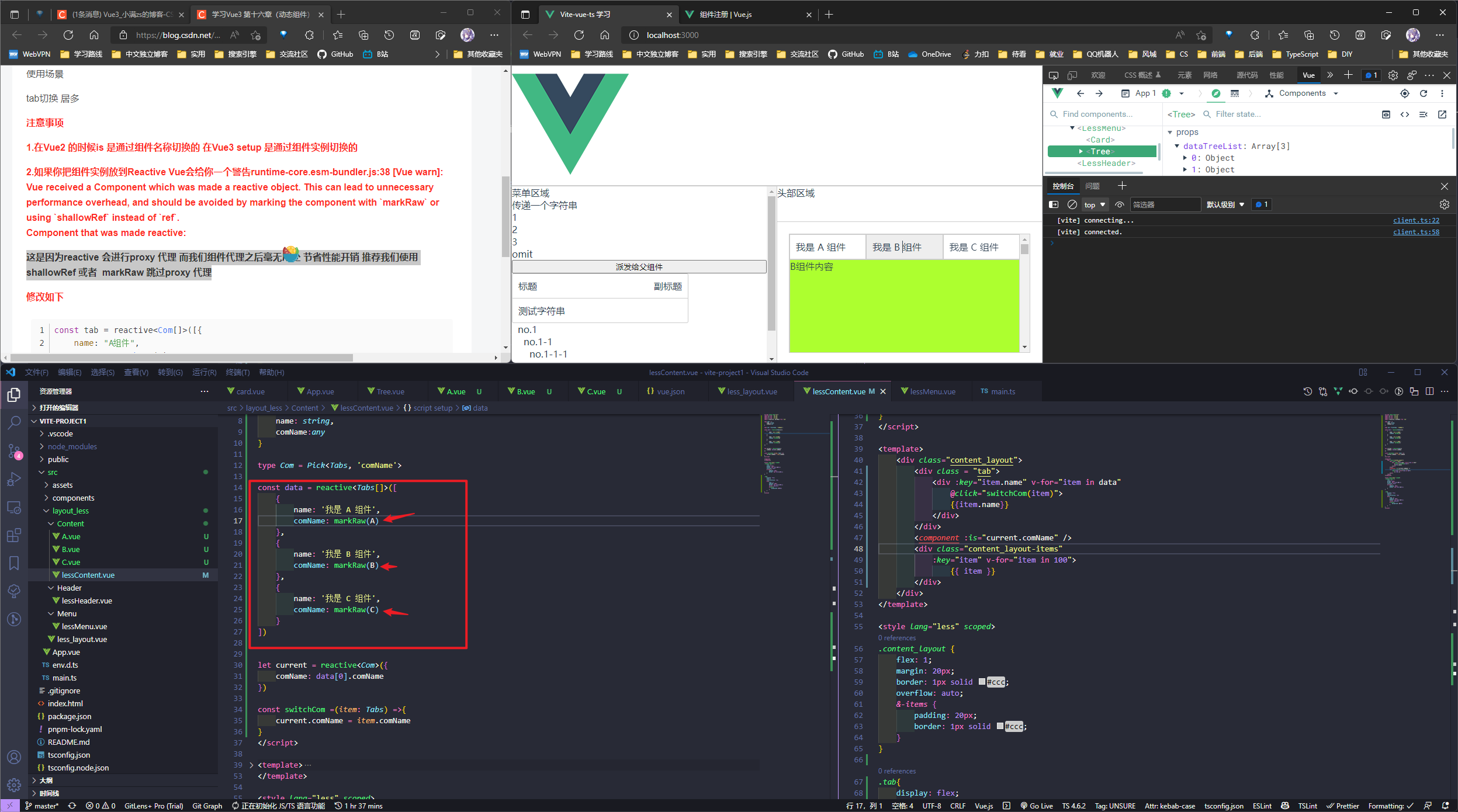
Task: Click the 派发给父组件 button
Action: point(639,267)
